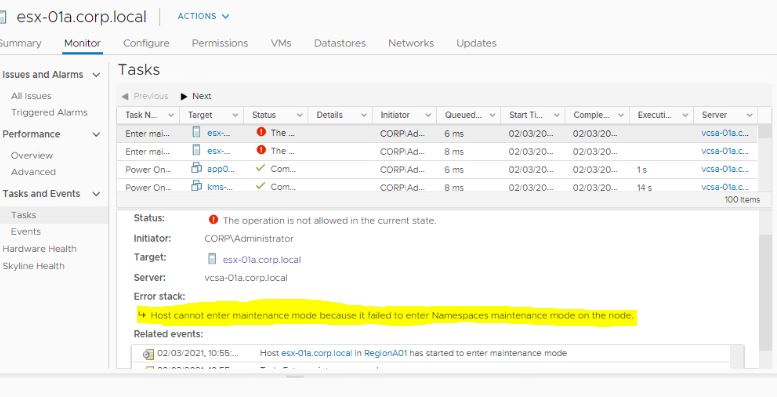Collapse the Tasks and Events section

(96, 194)
